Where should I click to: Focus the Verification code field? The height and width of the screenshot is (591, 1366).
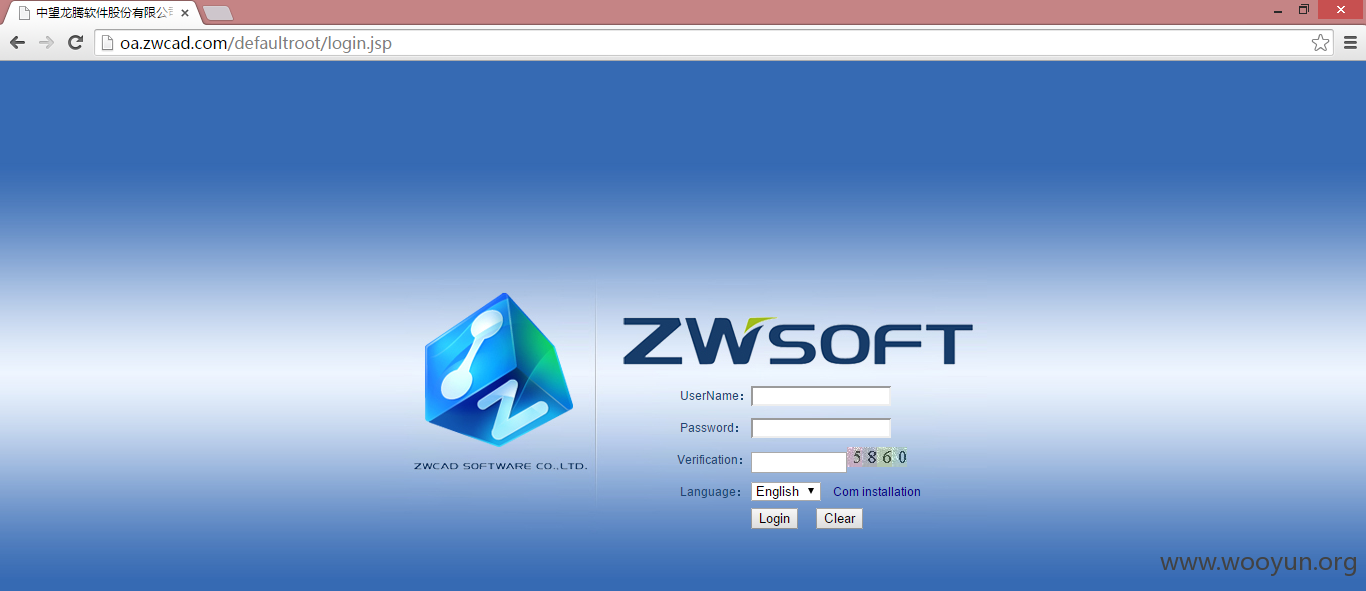[x=798, y=462]
